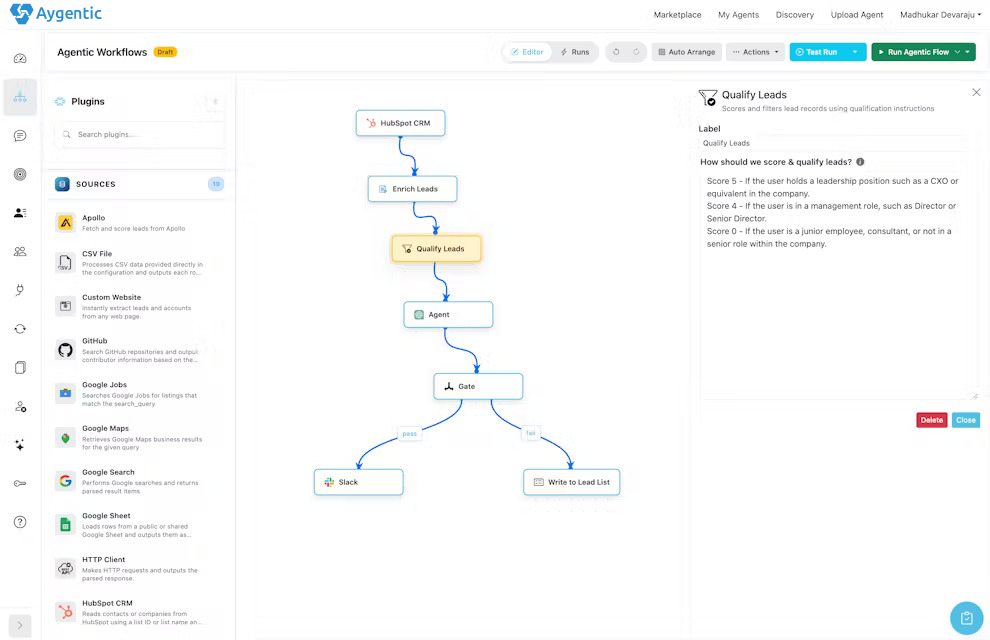
Task: Open the Test Run dropdown arrow
Action: pos(855,52)
